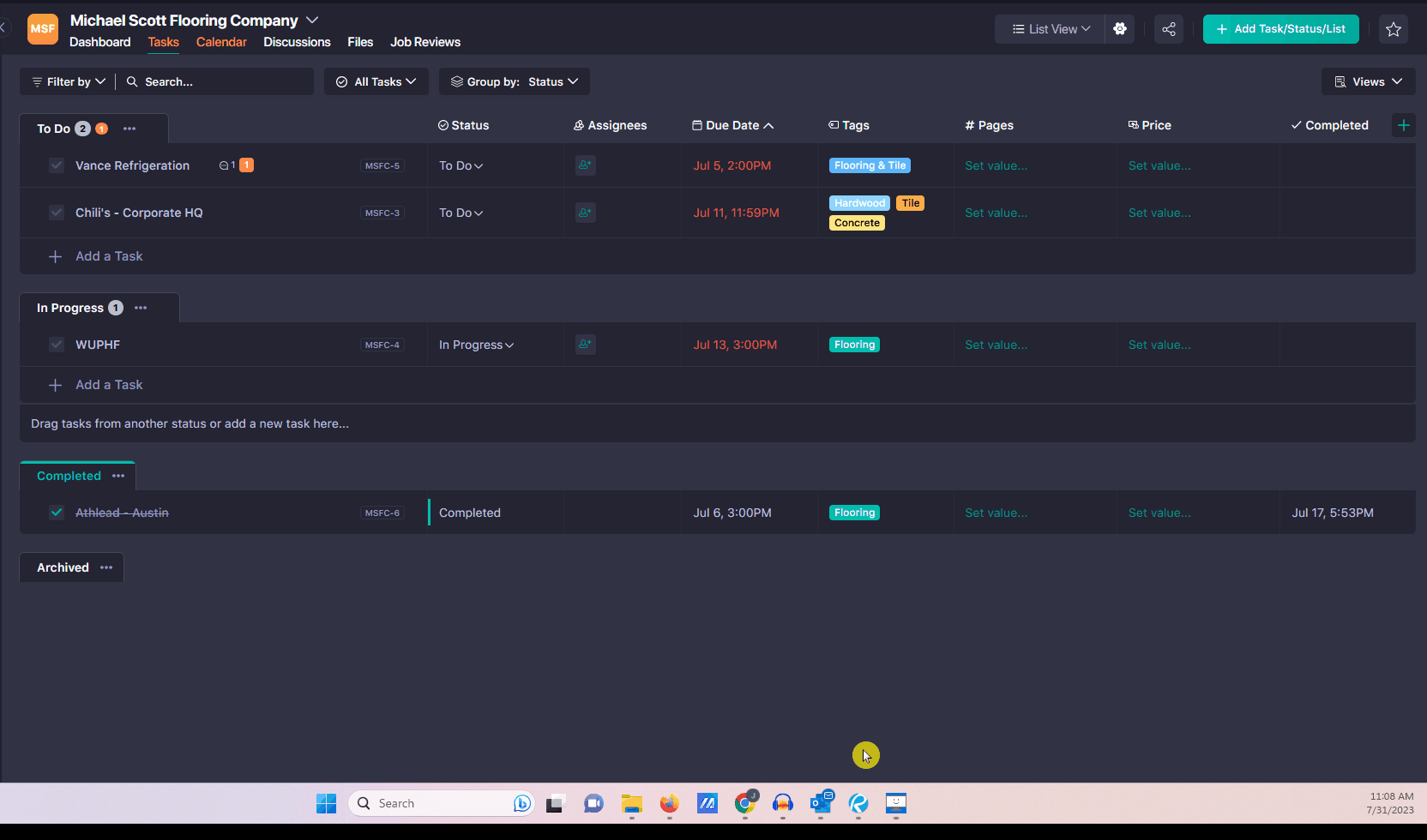Assign a user to Chili's - Corporate HQ
This screenshot has height=840, width=1427.
[585, 213]
